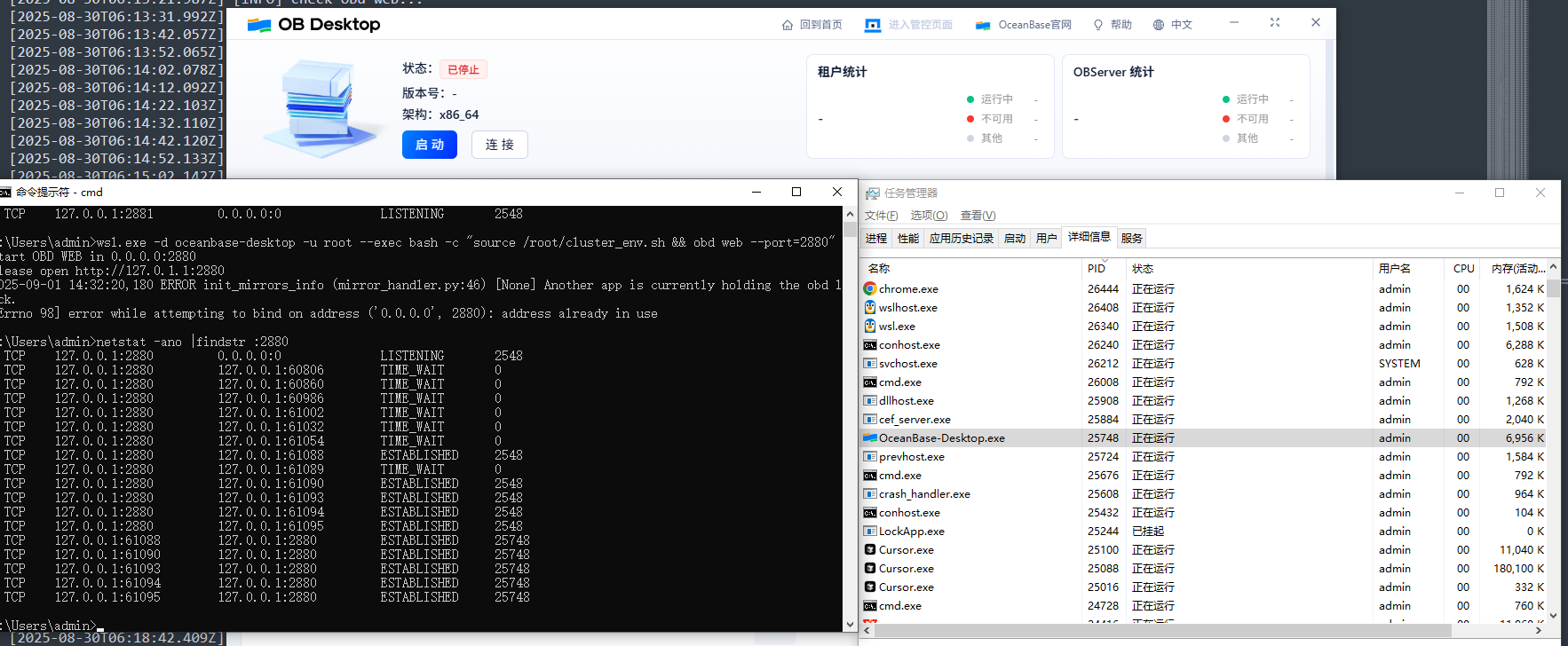Sort by PID column header

click(1097, 268)
